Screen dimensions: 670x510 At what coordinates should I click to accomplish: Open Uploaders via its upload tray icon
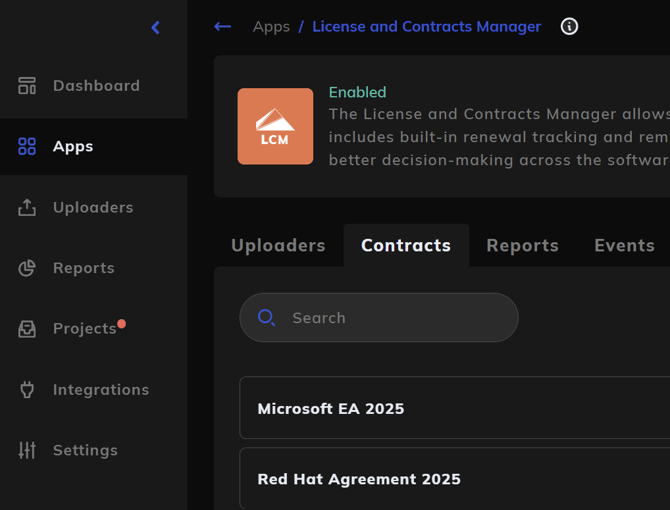coord(27,208)
